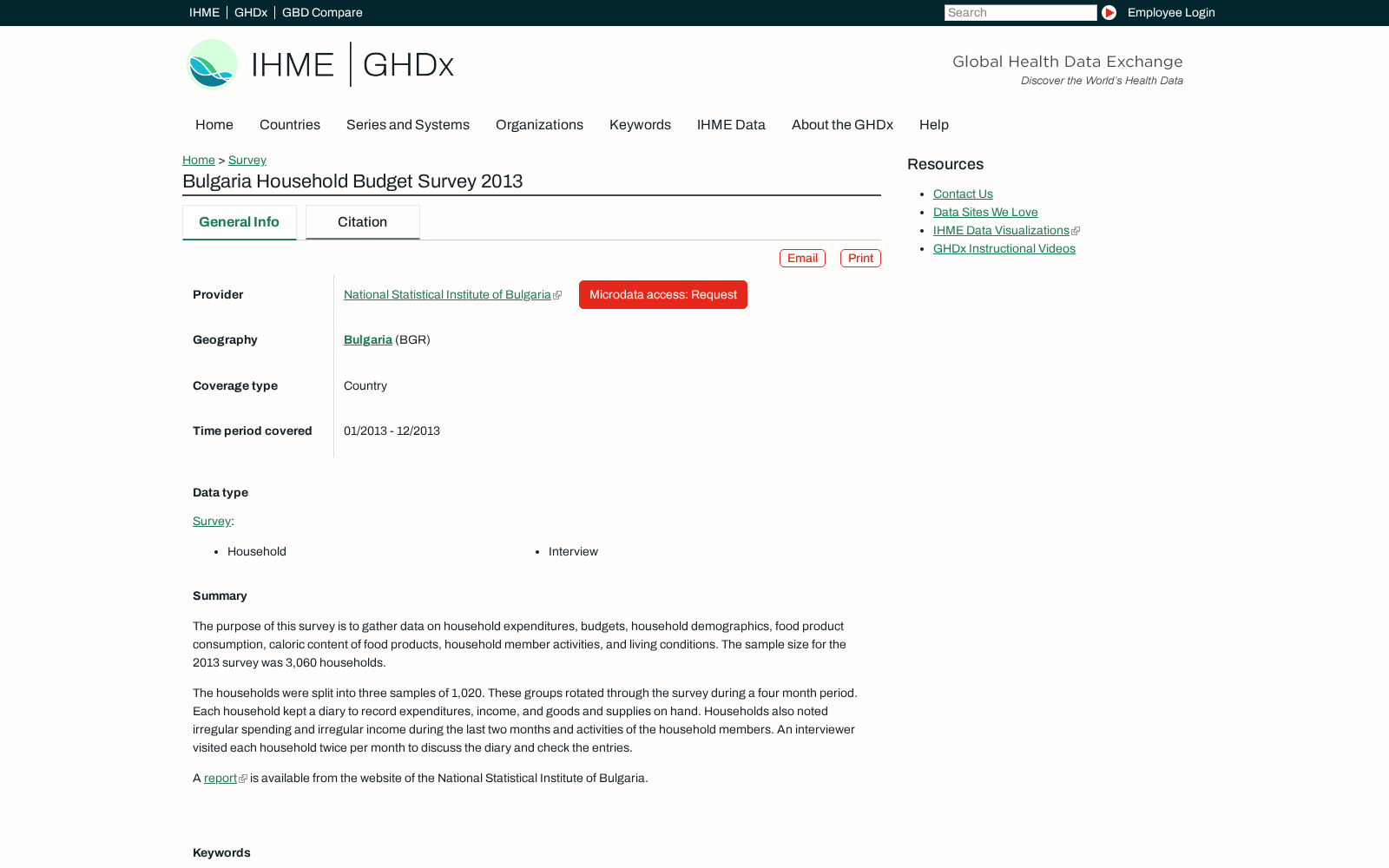The image size is (1389, 868).
Task: Select the General Info tab
Action: (x=240, y=222)
